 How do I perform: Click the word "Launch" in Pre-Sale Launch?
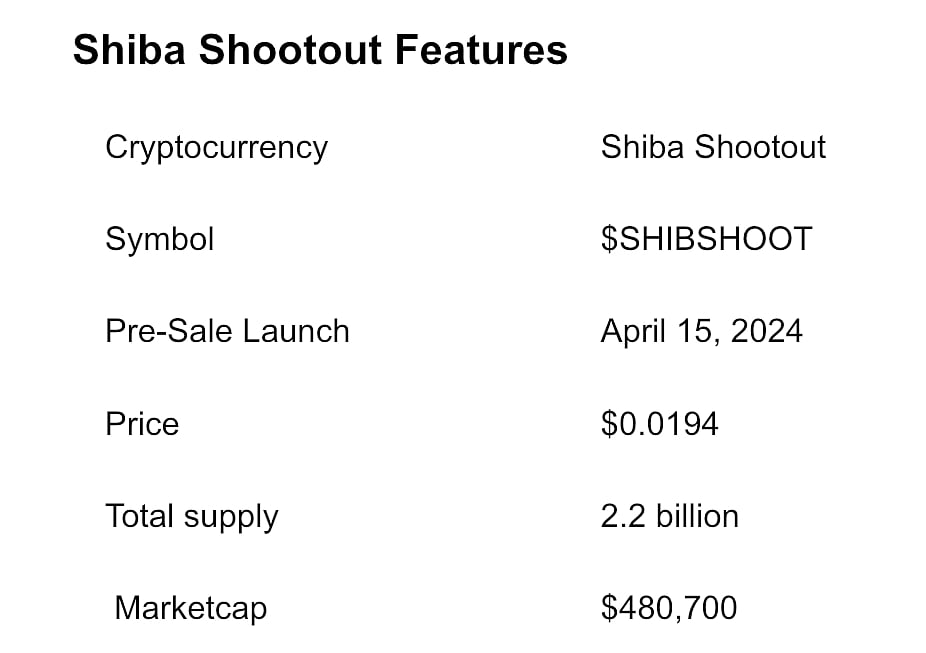pos(296,331)
